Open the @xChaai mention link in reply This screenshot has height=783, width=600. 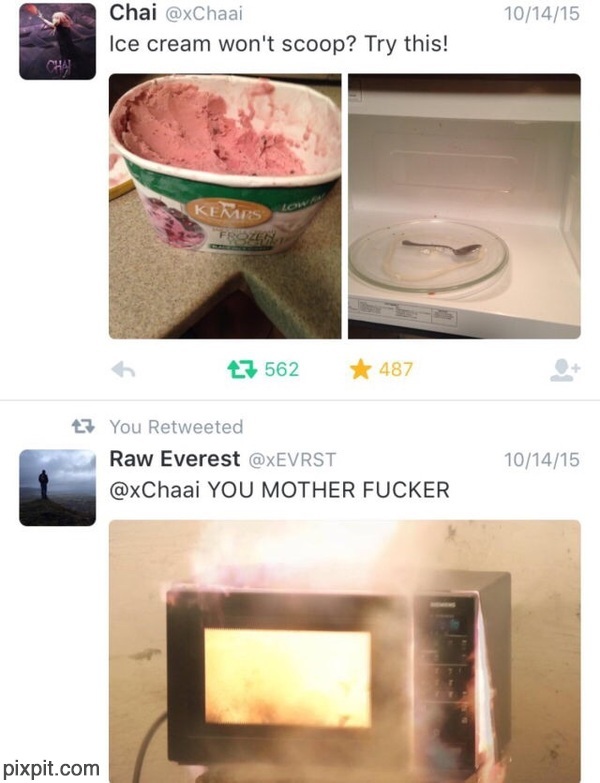point(154,489)
